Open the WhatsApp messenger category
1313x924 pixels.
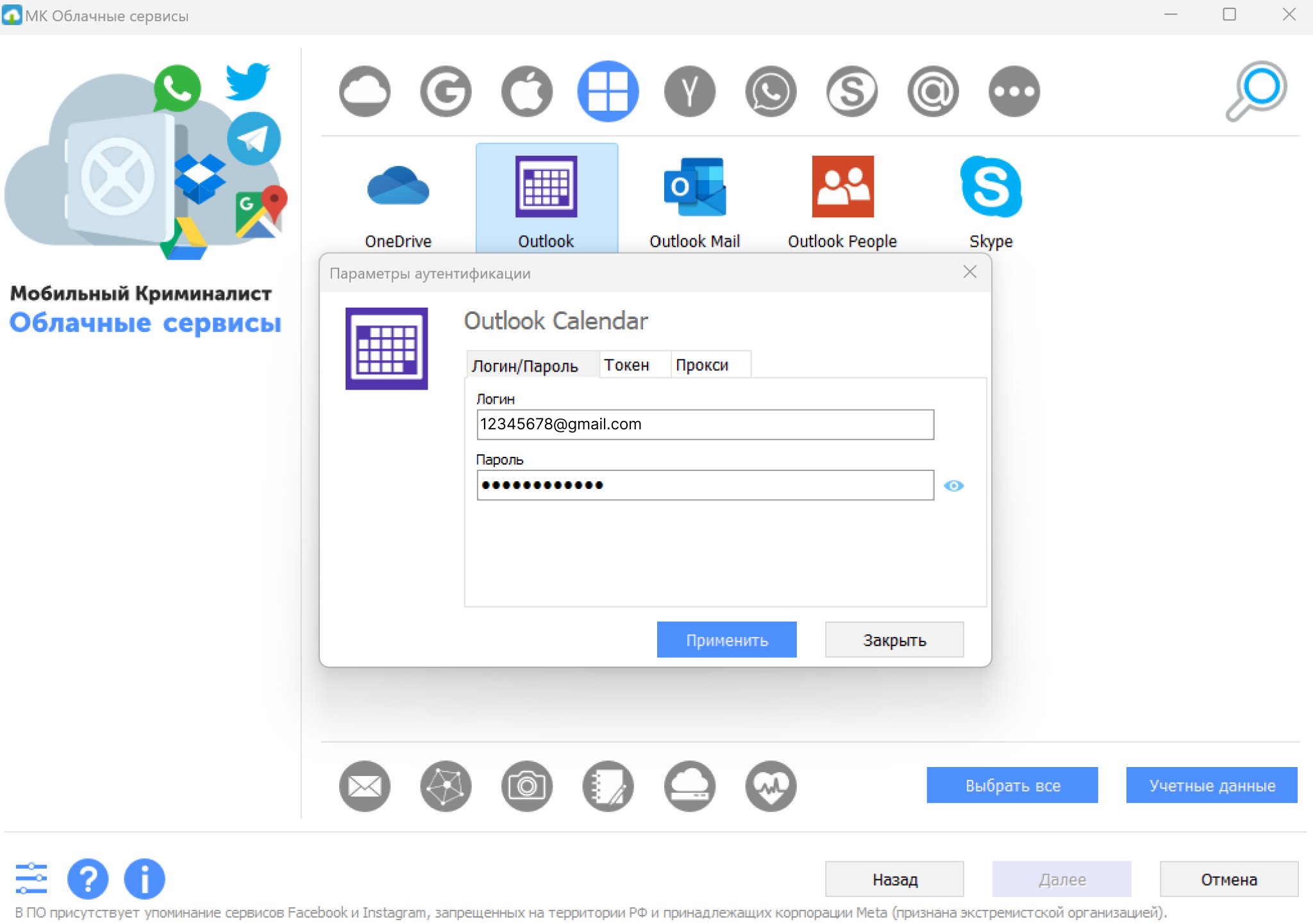[771, 92]
